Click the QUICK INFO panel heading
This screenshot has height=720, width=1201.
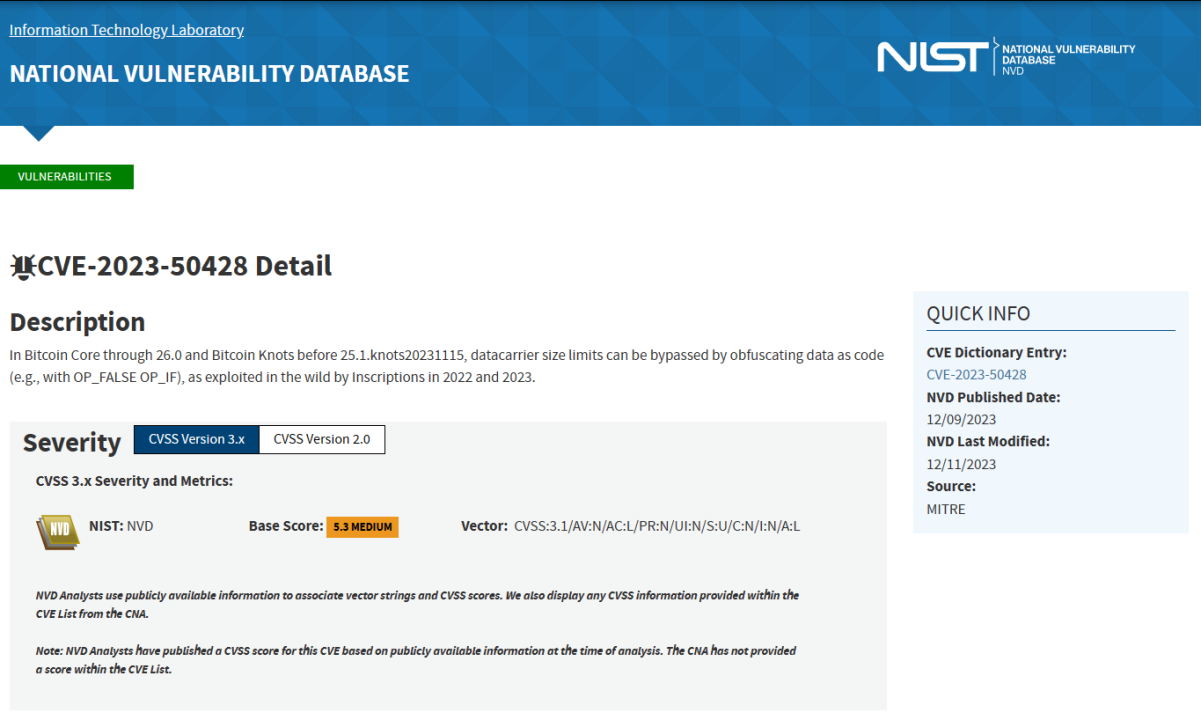978,313
